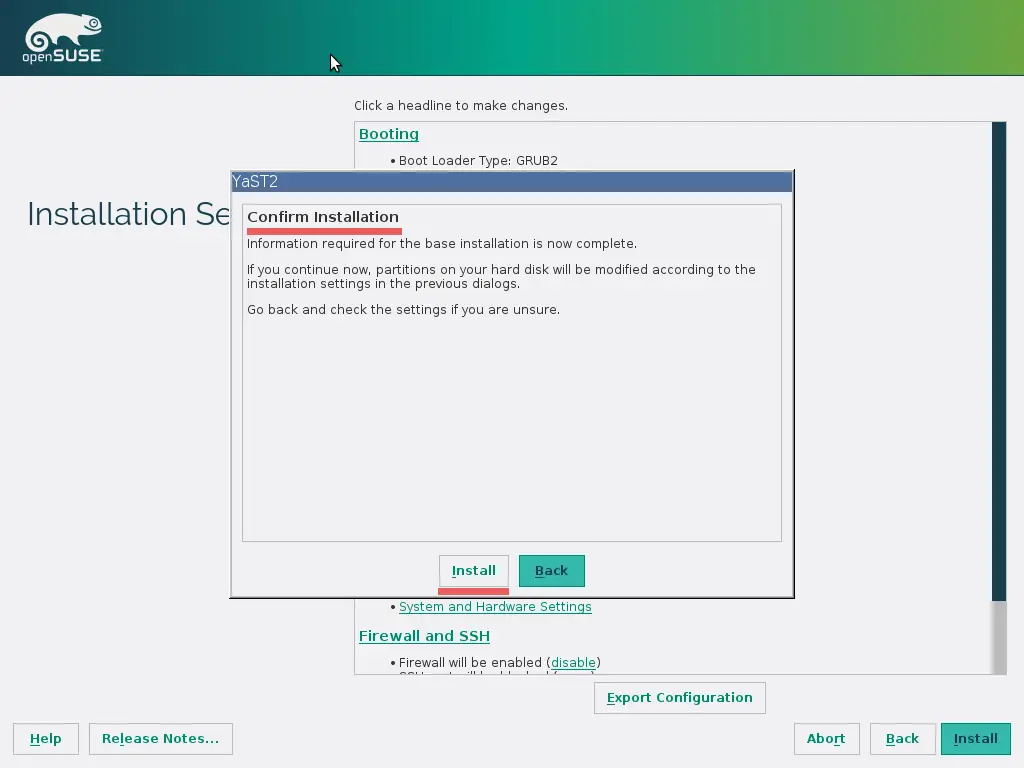Open the Booting headline settings
Viewport: 1024px width, 768px height.
point(389,134)
